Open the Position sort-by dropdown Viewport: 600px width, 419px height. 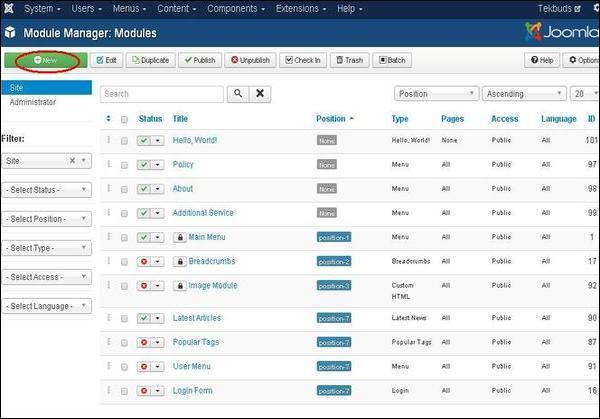437,94
